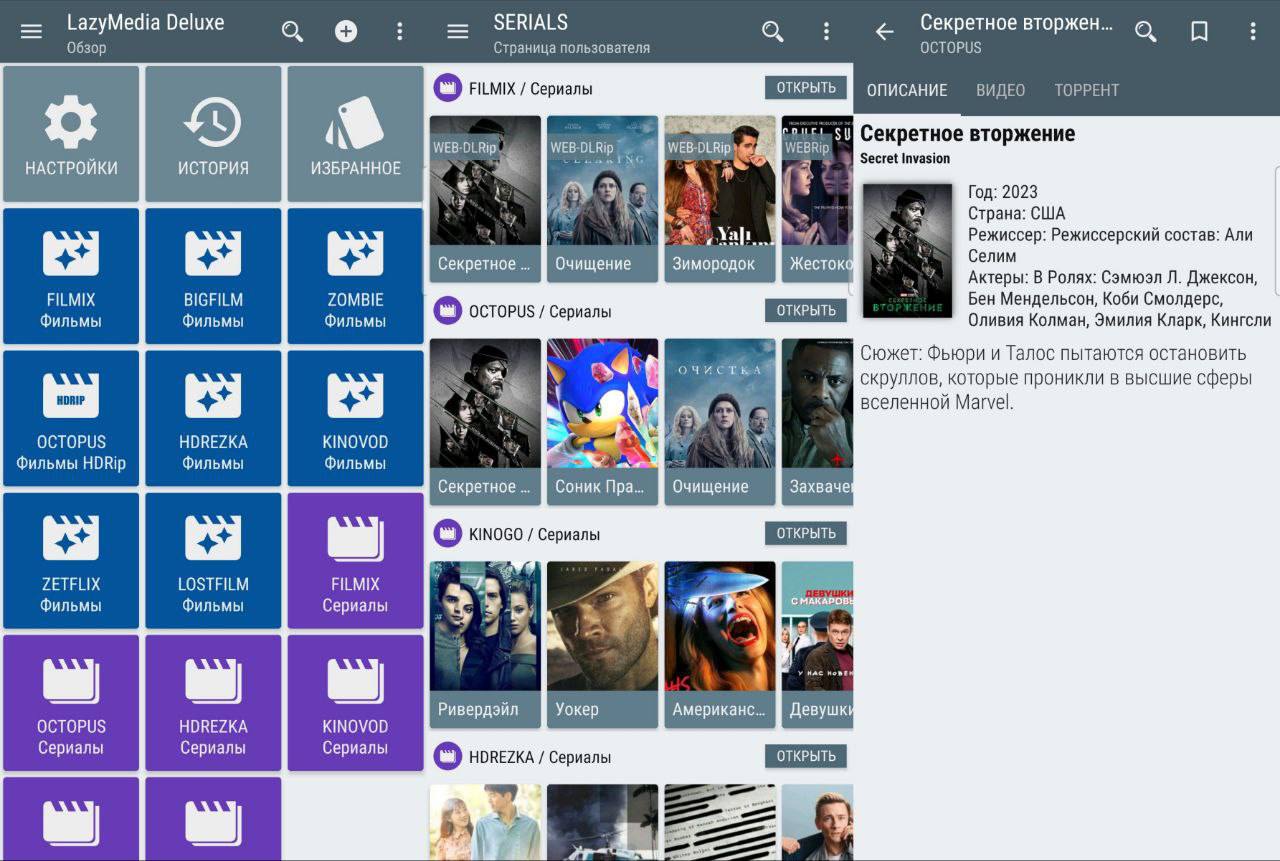Screen dimensions: 1280x861
Task: Open the HDREZKA Фильмы tile
Action: [213, 418]
